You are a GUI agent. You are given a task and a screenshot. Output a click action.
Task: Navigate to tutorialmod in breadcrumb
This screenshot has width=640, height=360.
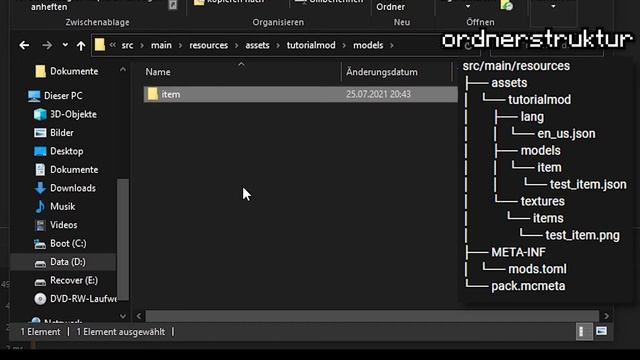[x=311, y=45]
